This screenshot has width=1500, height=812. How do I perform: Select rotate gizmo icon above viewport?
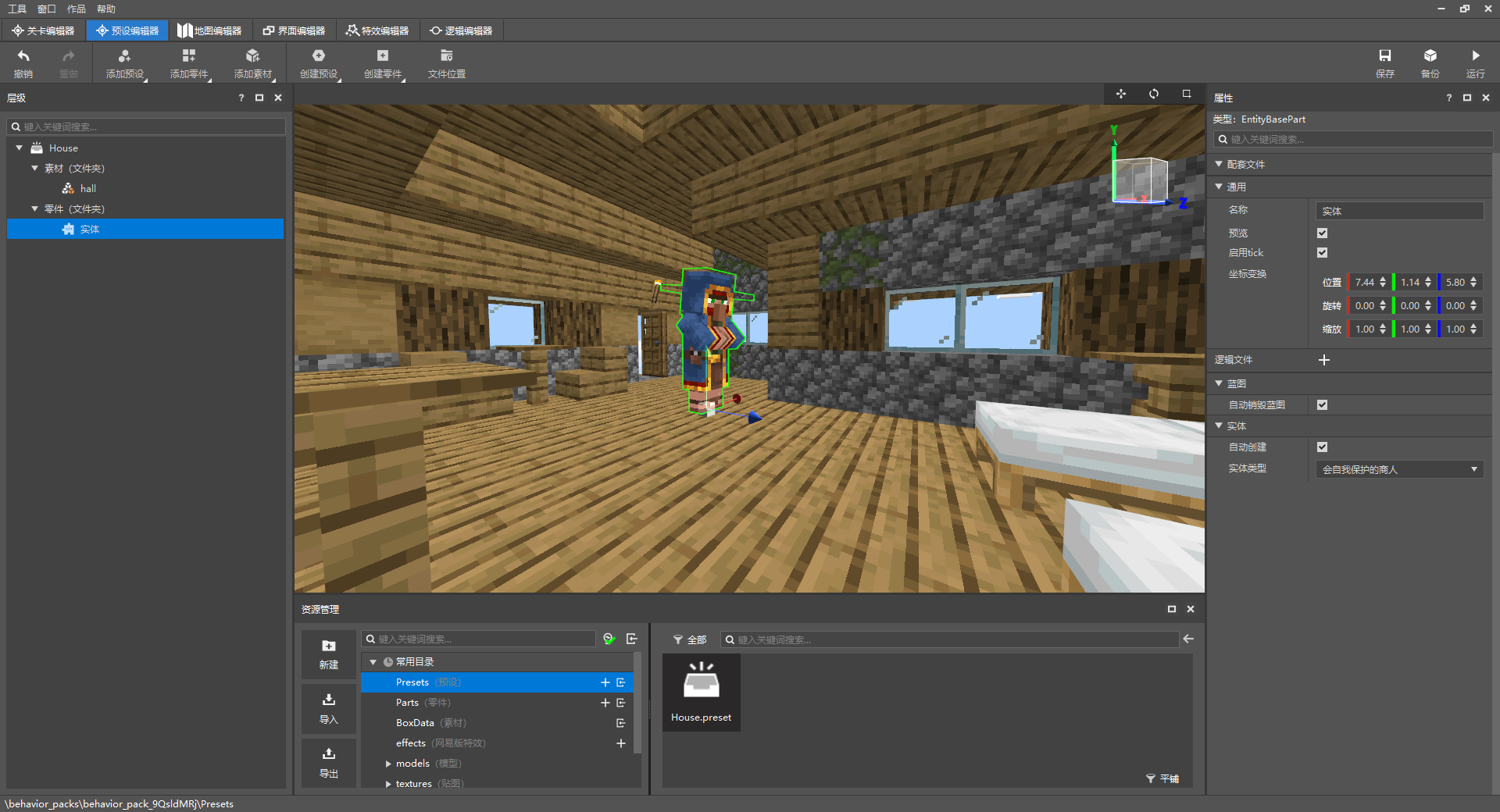[x=1154, y=94]
